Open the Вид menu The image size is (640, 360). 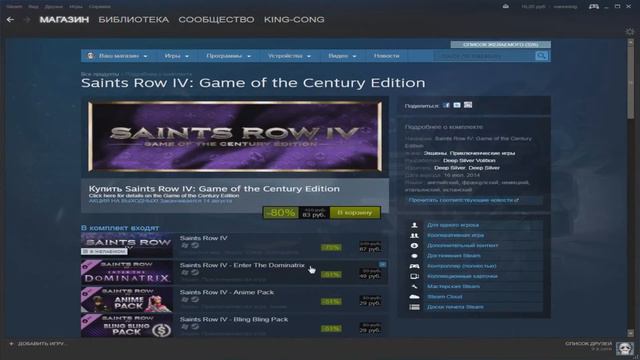pyautogui.click(x=33, y=7)
